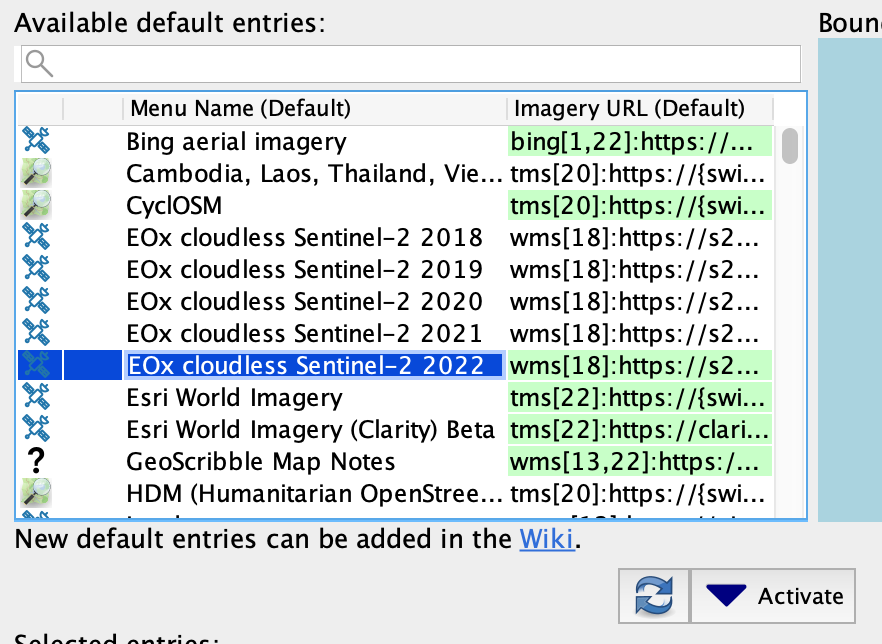The width and height of the screenshot is (882, 644).
Task: Click the search entries text field
Action: [420, 64]
